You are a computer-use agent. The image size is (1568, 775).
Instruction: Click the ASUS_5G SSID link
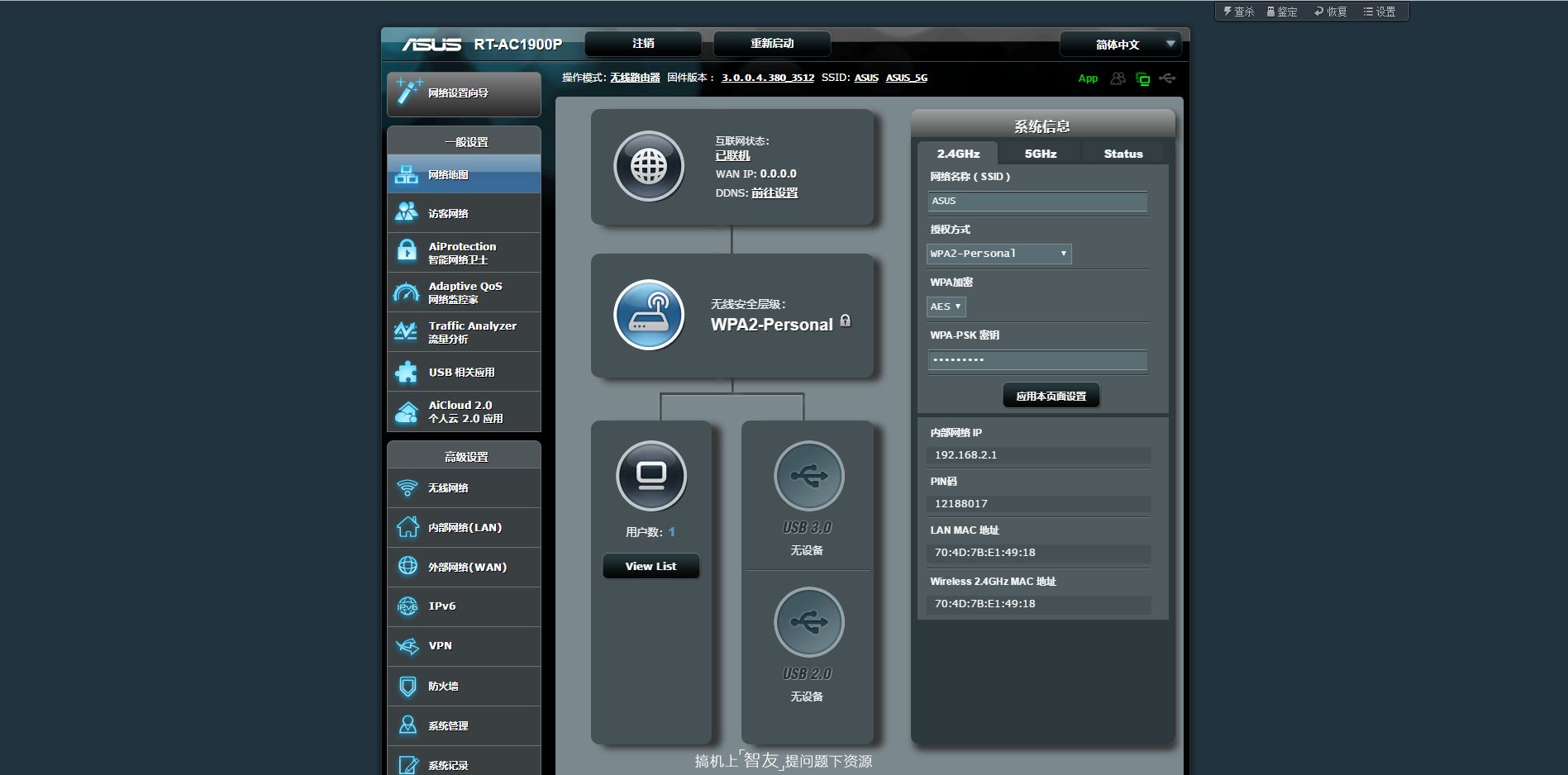tap(907, 78)
